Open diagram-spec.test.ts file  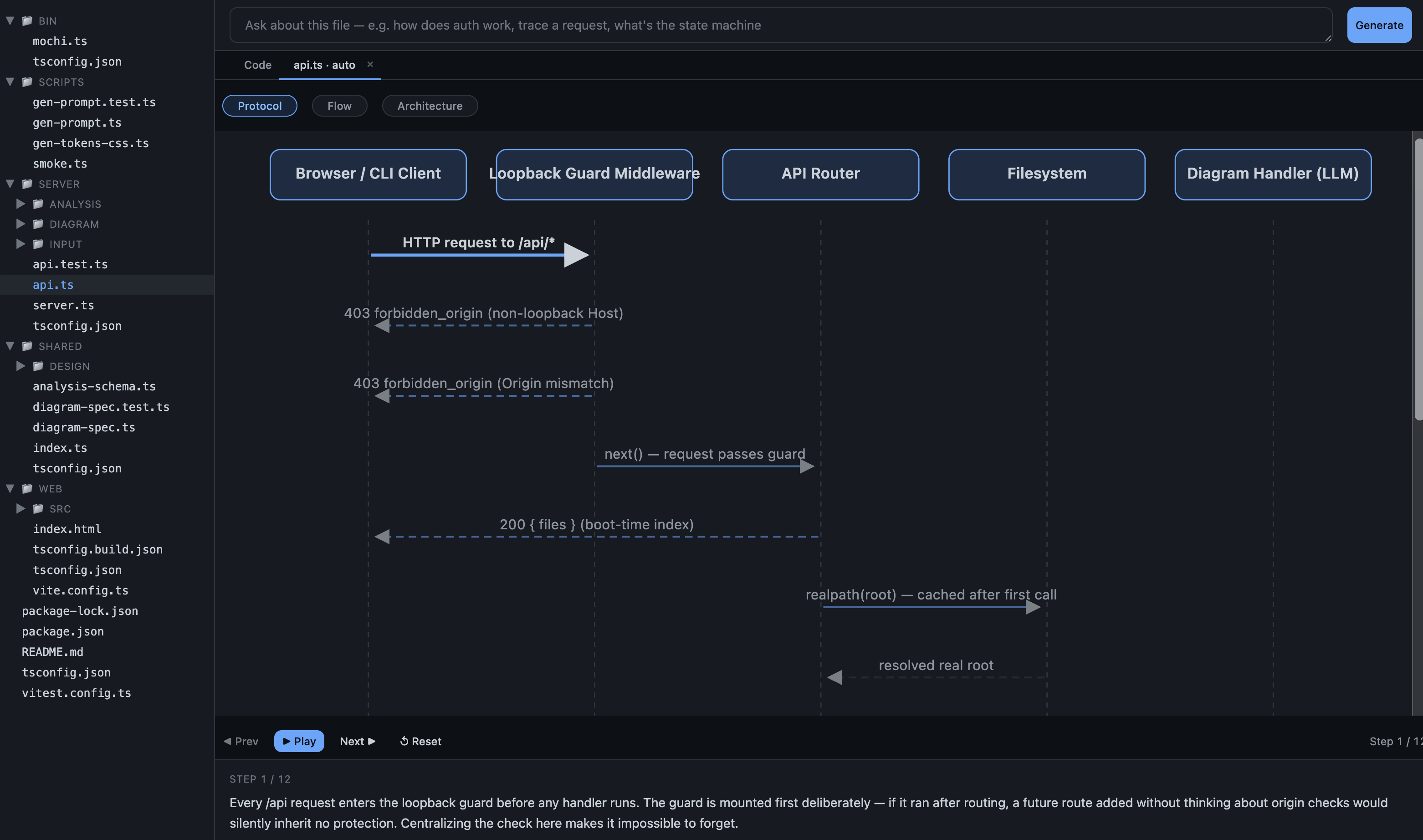101,406
